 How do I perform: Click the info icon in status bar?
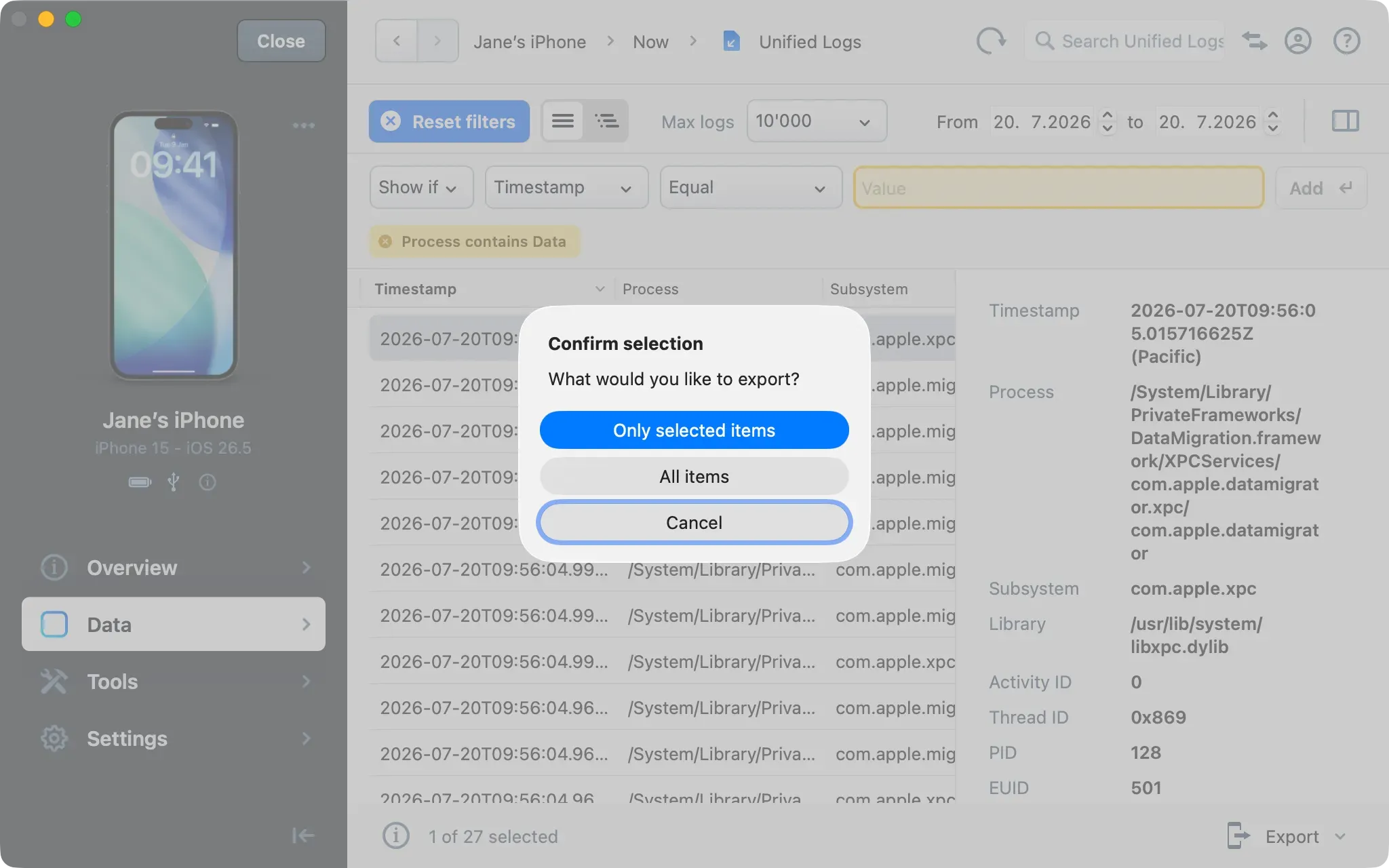point(396,835)
